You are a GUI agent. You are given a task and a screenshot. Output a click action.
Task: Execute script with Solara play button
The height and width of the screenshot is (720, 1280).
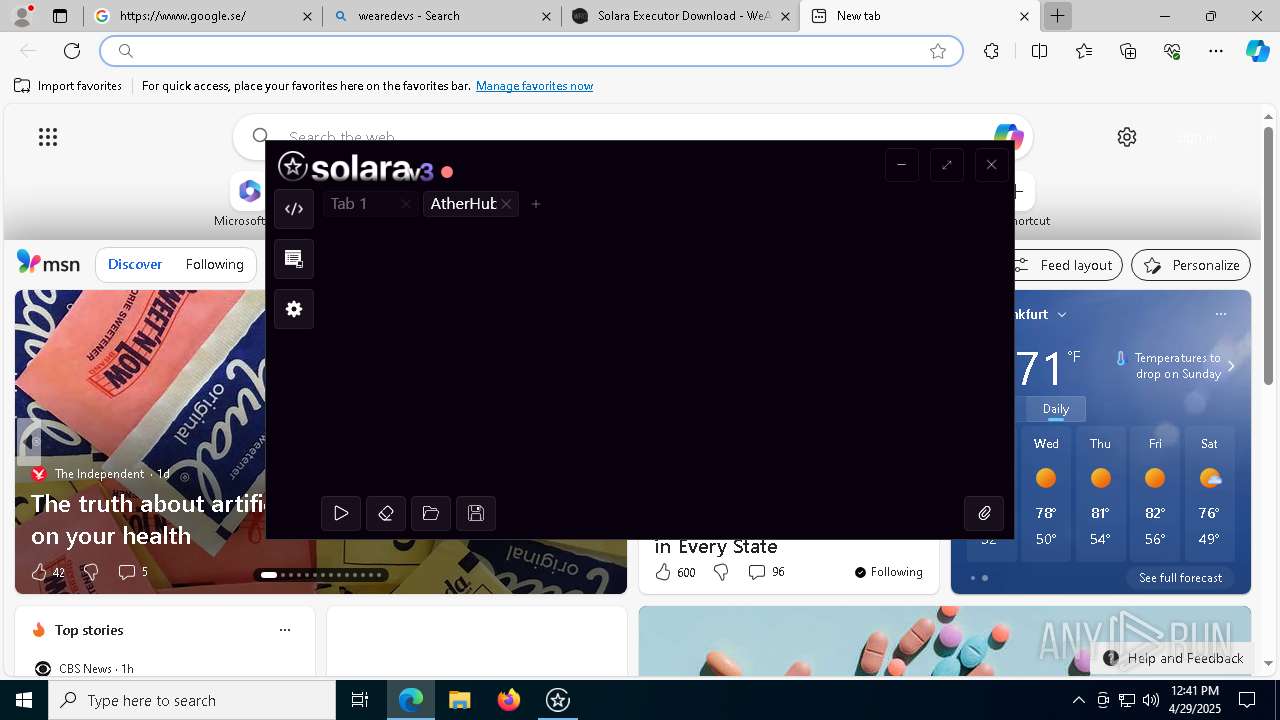tap(341, 513)
